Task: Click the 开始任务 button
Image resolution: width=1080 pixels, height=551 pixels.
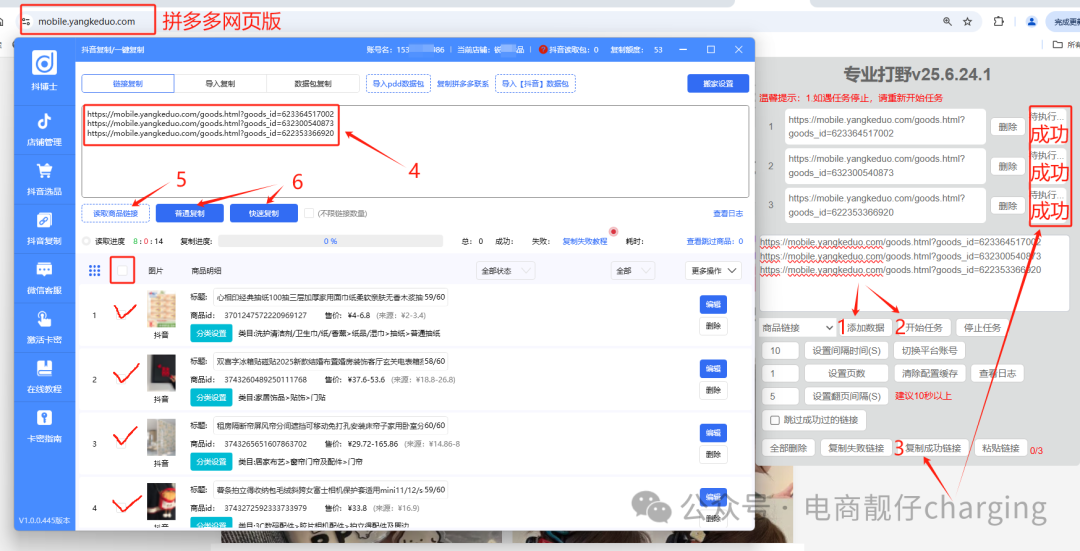Action: coord(924,328)
